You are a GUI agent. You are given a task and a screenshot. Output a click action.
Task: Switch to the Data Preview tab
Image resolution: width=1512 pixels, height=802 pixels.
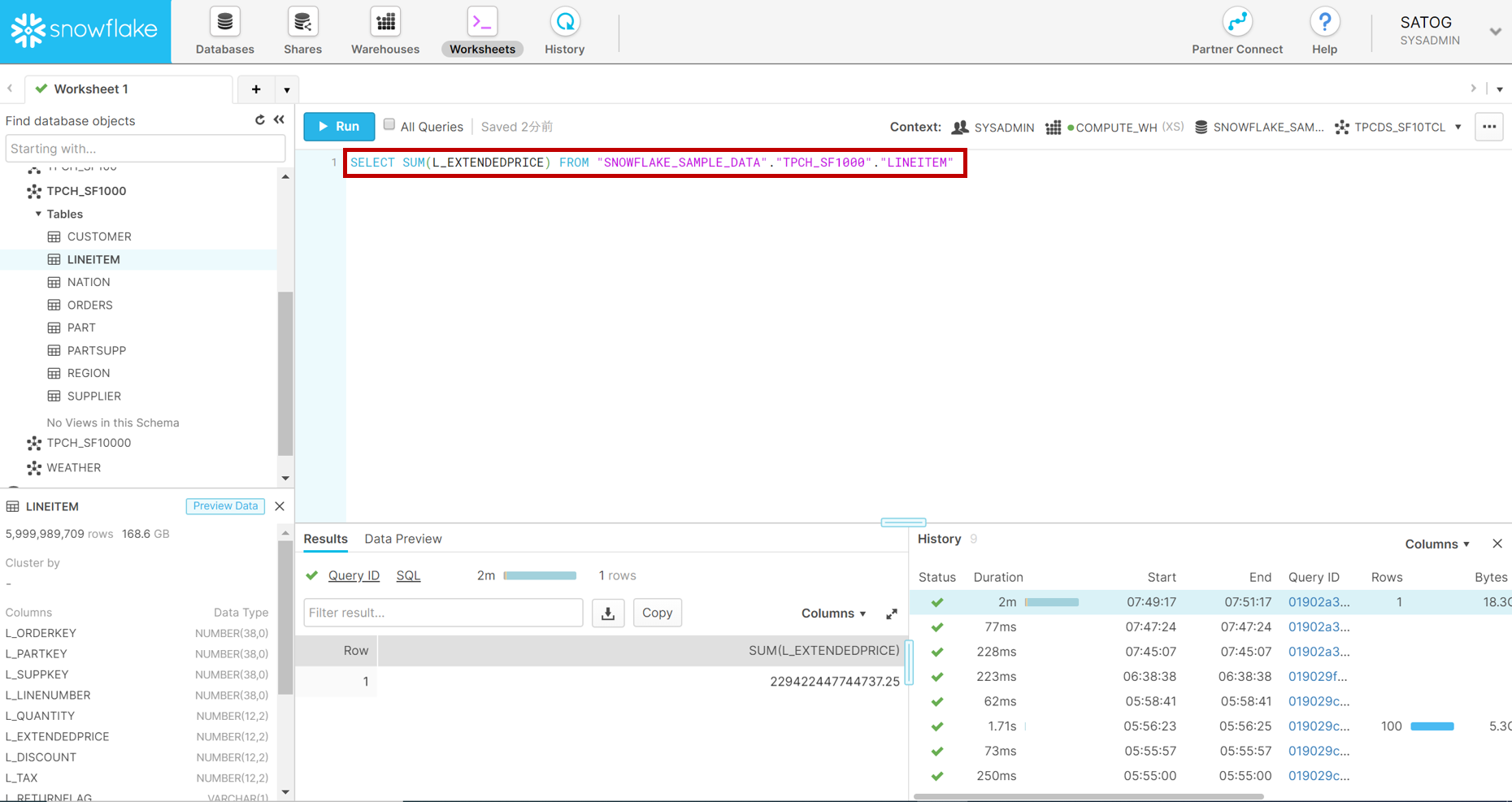point(403,539)
